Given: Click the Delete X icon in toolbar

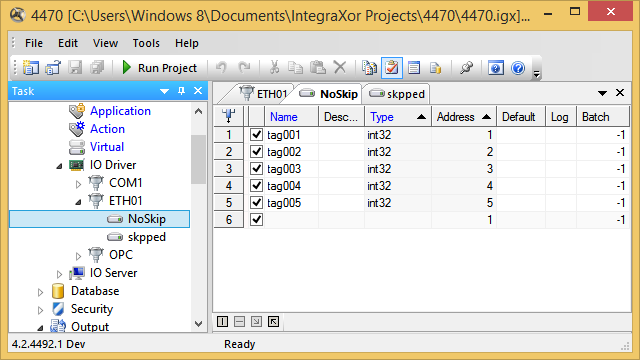Looking at the screenshot, I should click(340, 67).
